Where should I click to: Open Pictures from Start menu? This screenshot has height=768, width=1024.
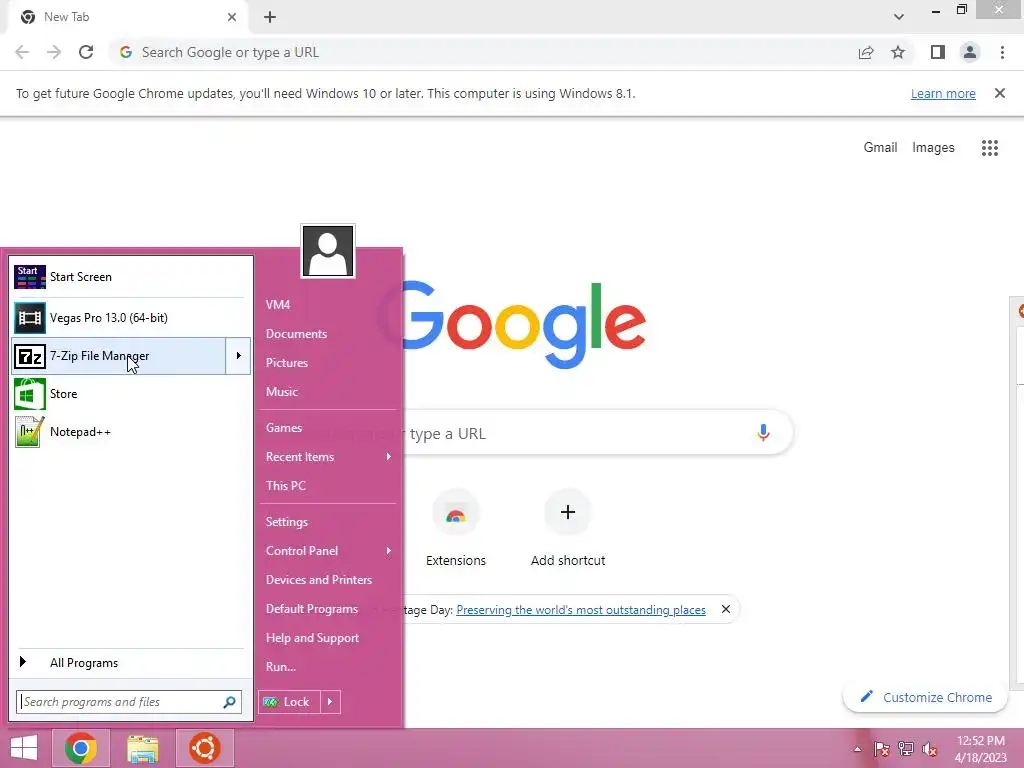(287, 362)
